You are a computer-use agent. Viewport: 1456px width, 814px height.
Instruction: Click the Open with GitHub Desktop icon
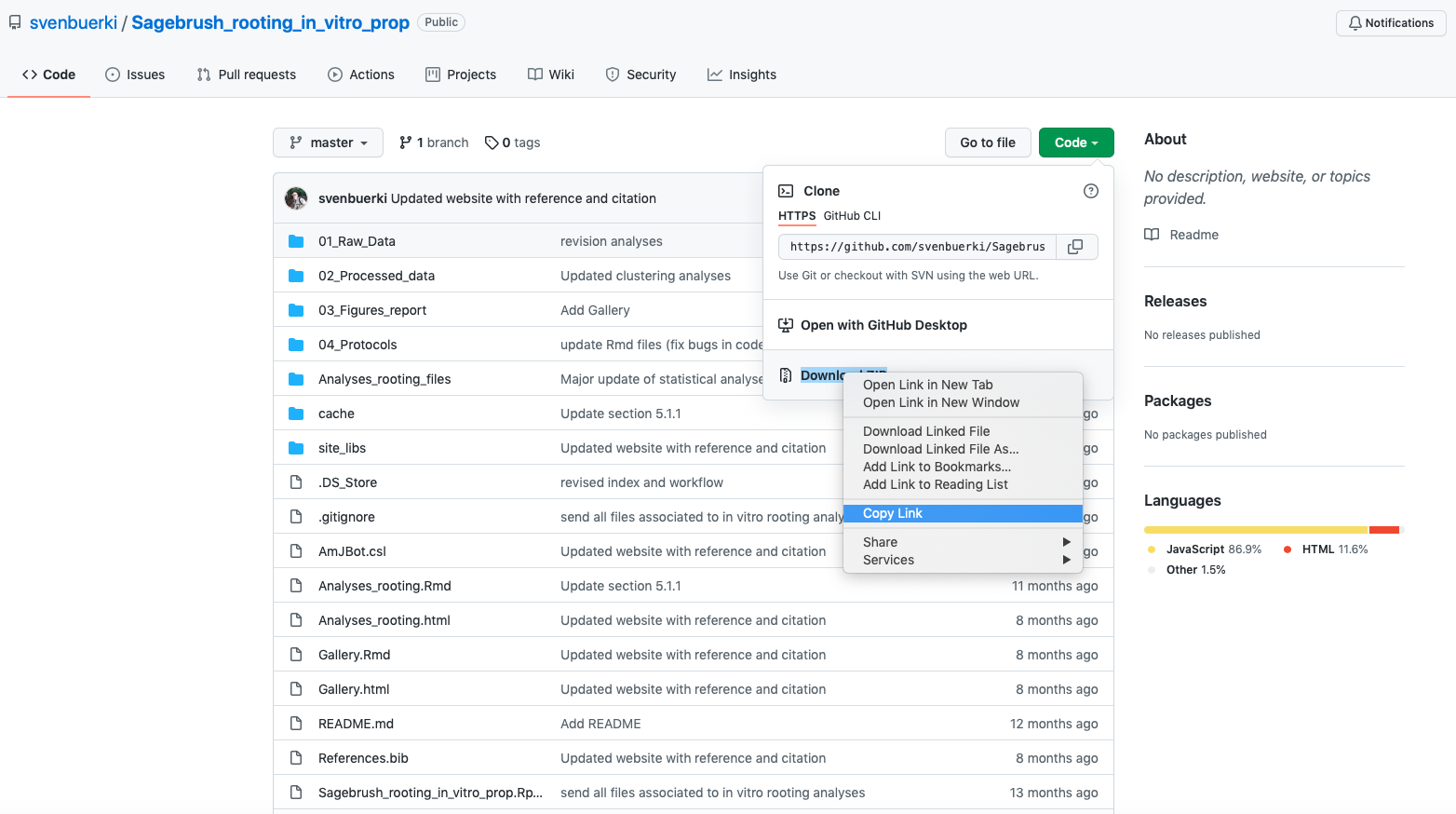coord(786,325)
